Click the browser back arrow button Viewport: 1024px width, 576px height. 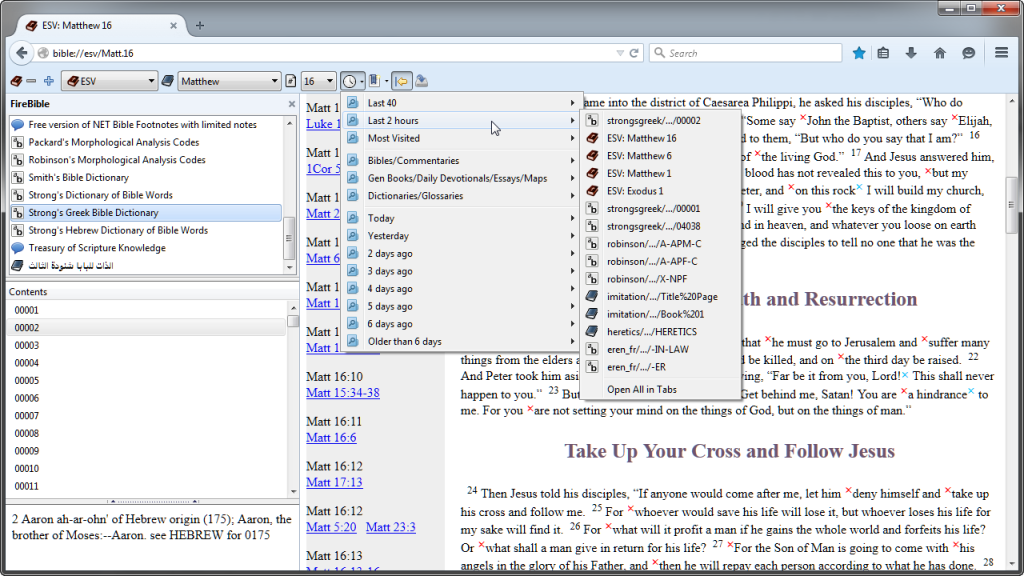pos(22,53)
